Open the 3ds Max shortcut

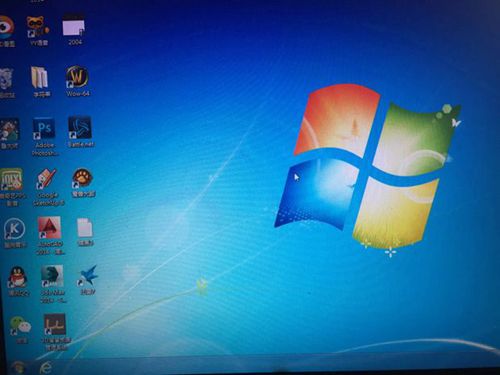[x=52, y=276]
